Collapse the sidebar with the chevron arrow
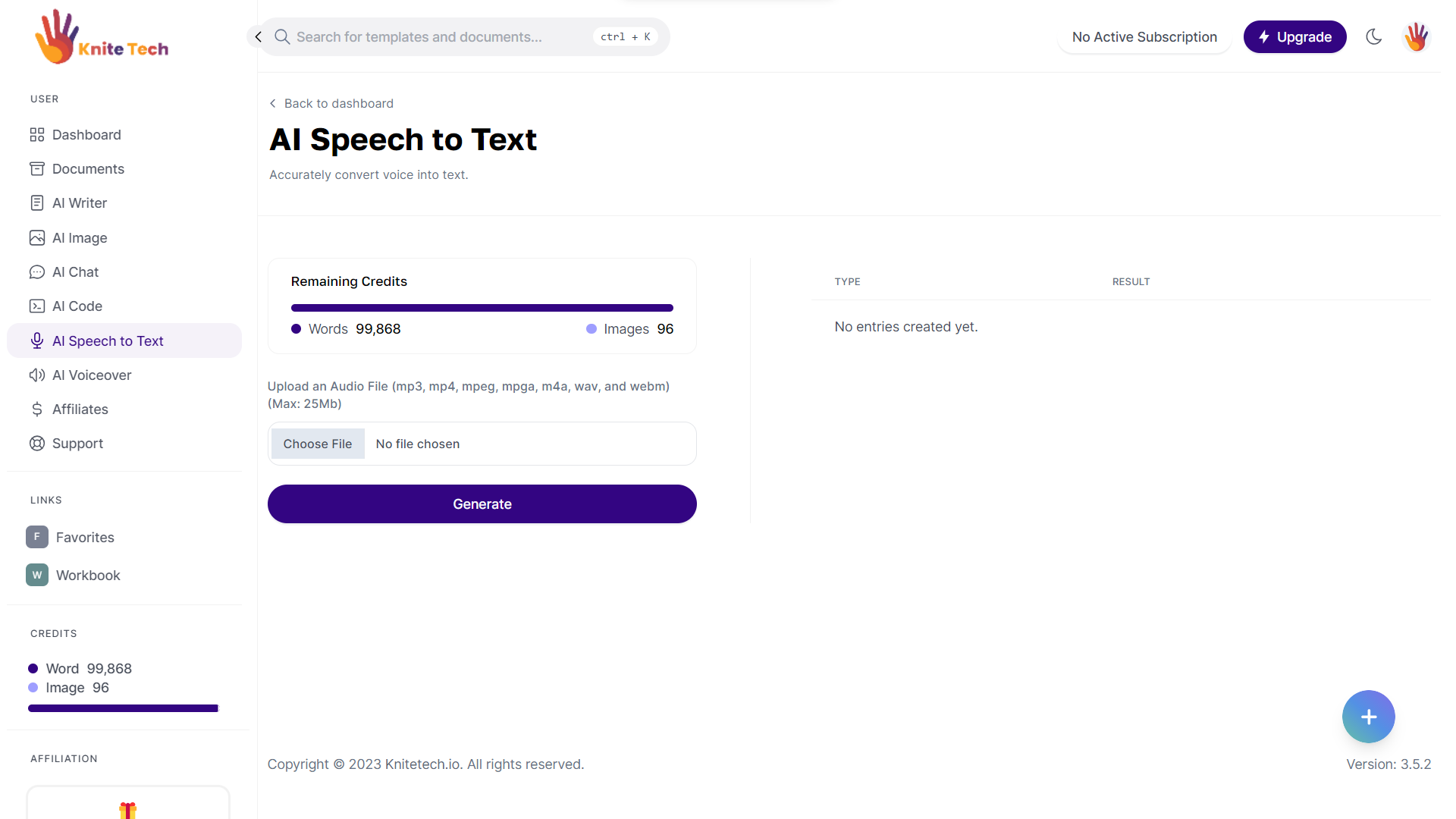 point(258,36)
